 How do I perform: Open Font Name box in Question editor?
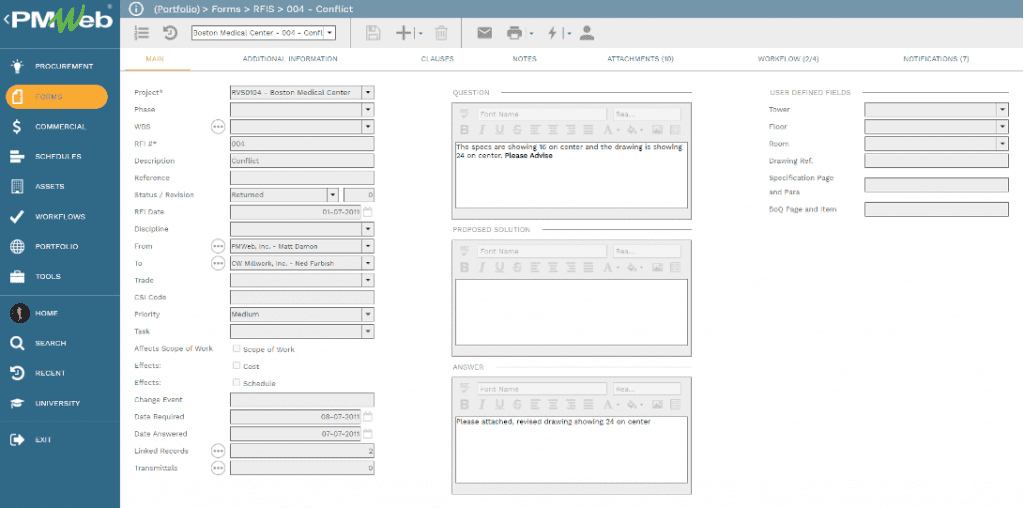(542, 114)
